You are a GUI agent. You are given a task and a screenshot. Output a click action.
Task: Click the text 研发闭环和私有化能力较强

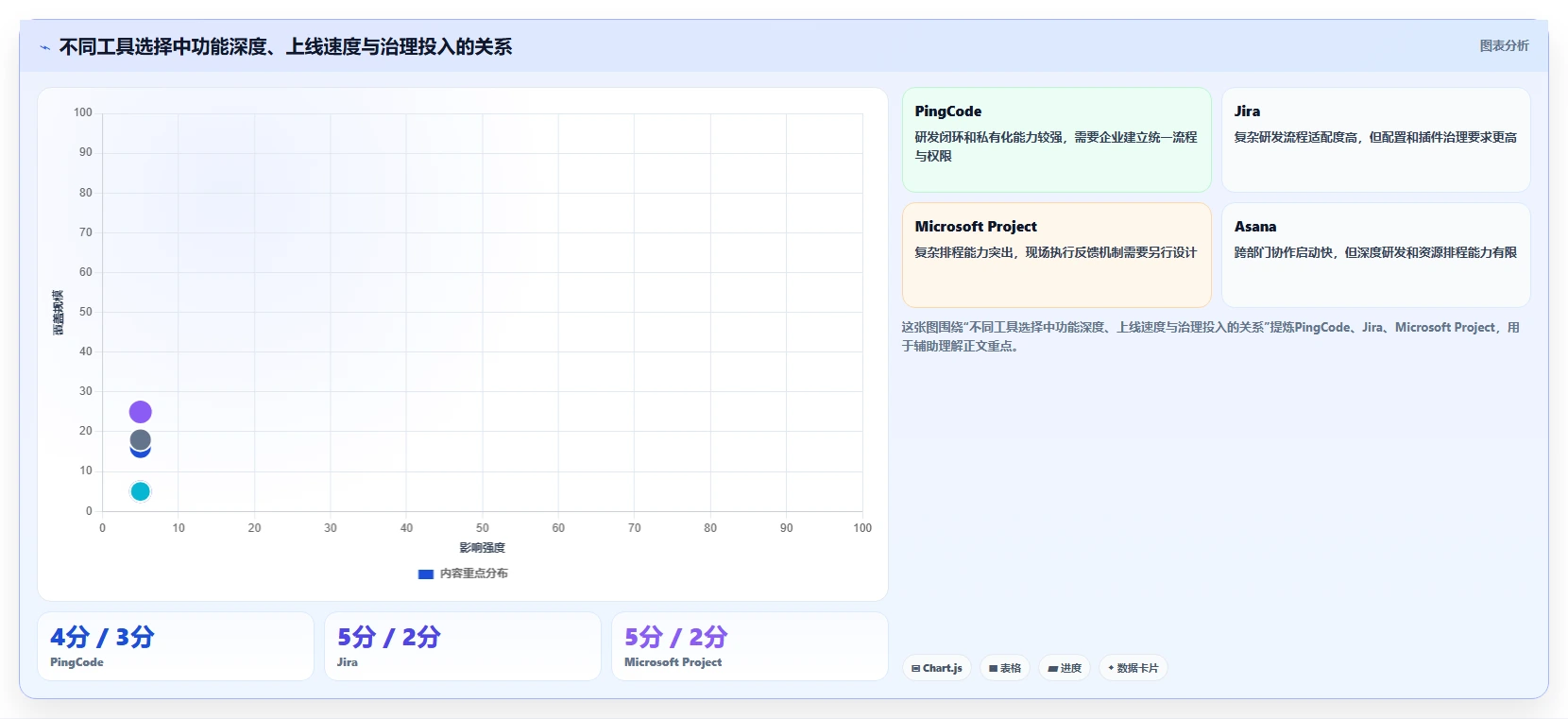(x=988, y=138)
